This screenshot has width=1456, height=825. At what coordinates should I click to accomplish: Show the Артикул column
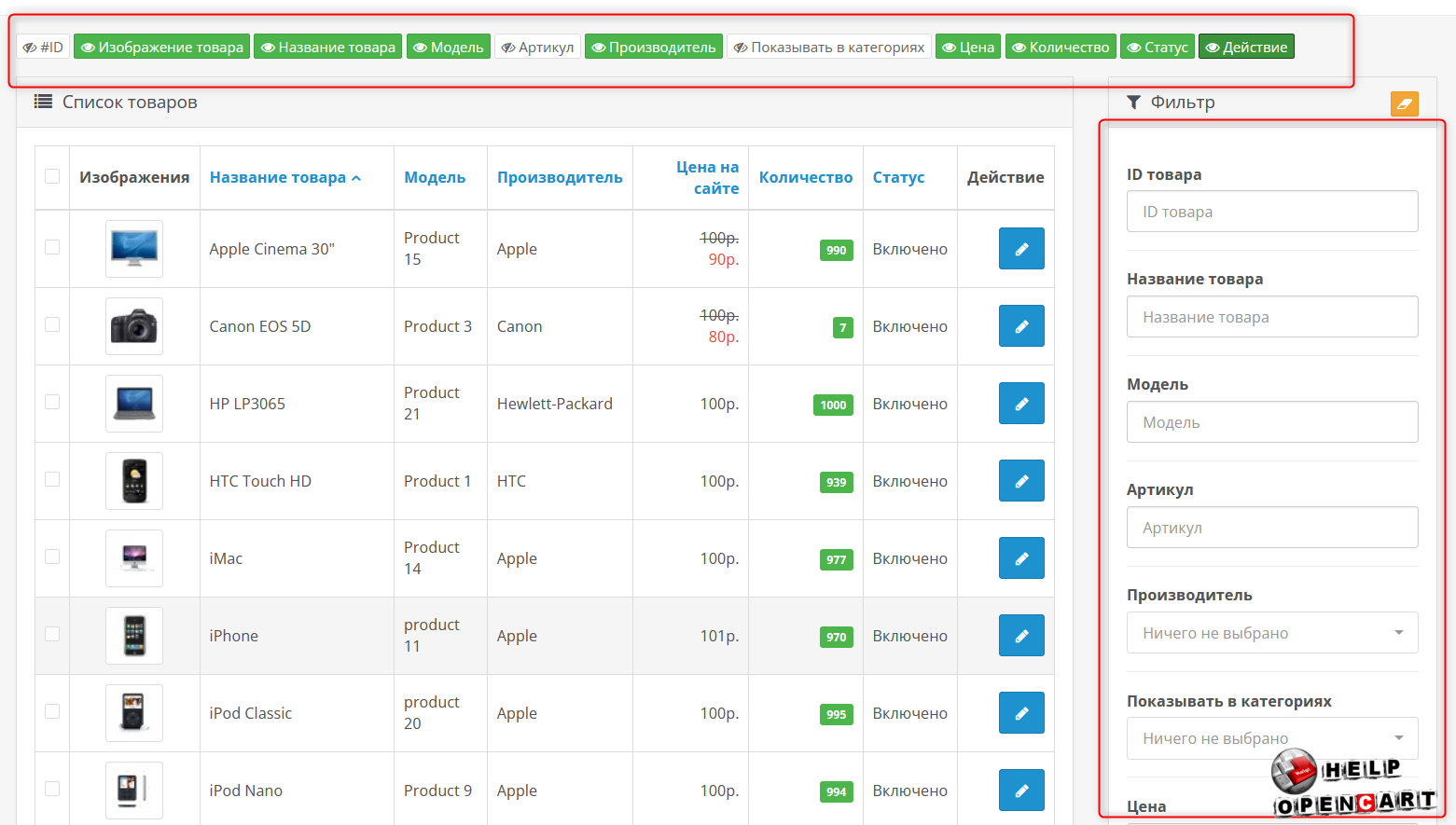[537, 47]
